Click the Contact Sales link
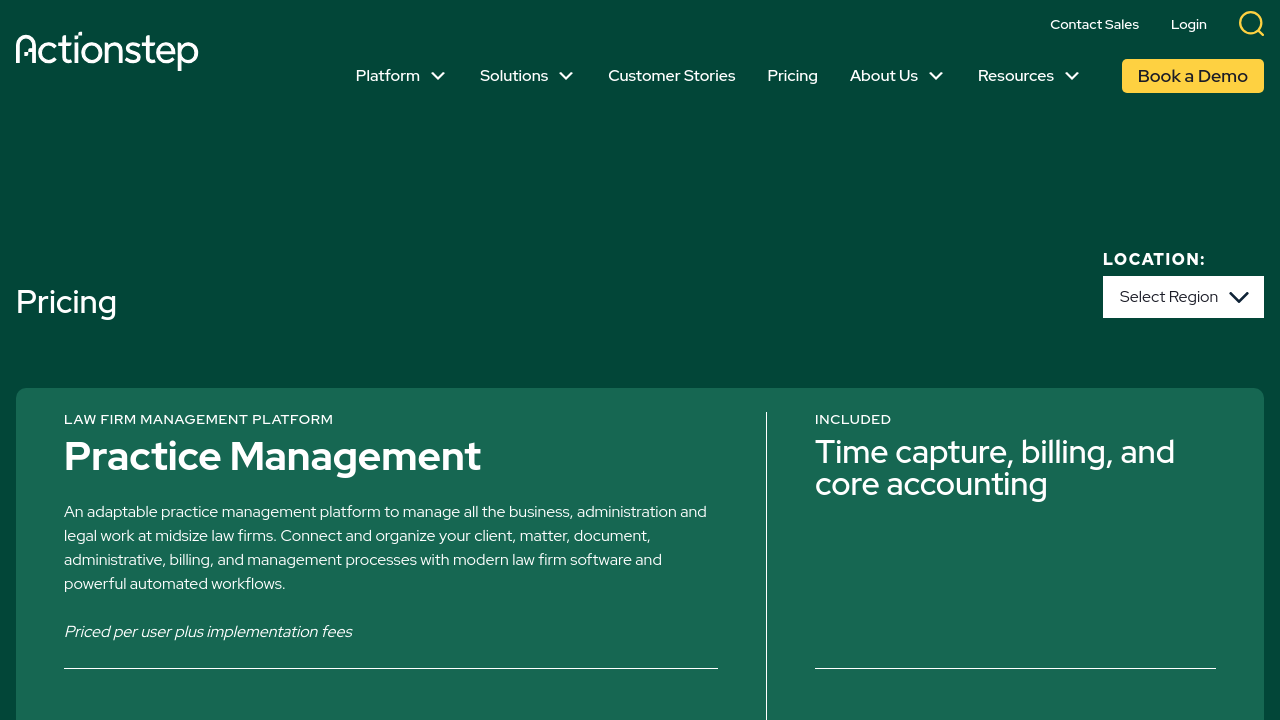This screenshot has height=720, width=1280. point(1094,24)
